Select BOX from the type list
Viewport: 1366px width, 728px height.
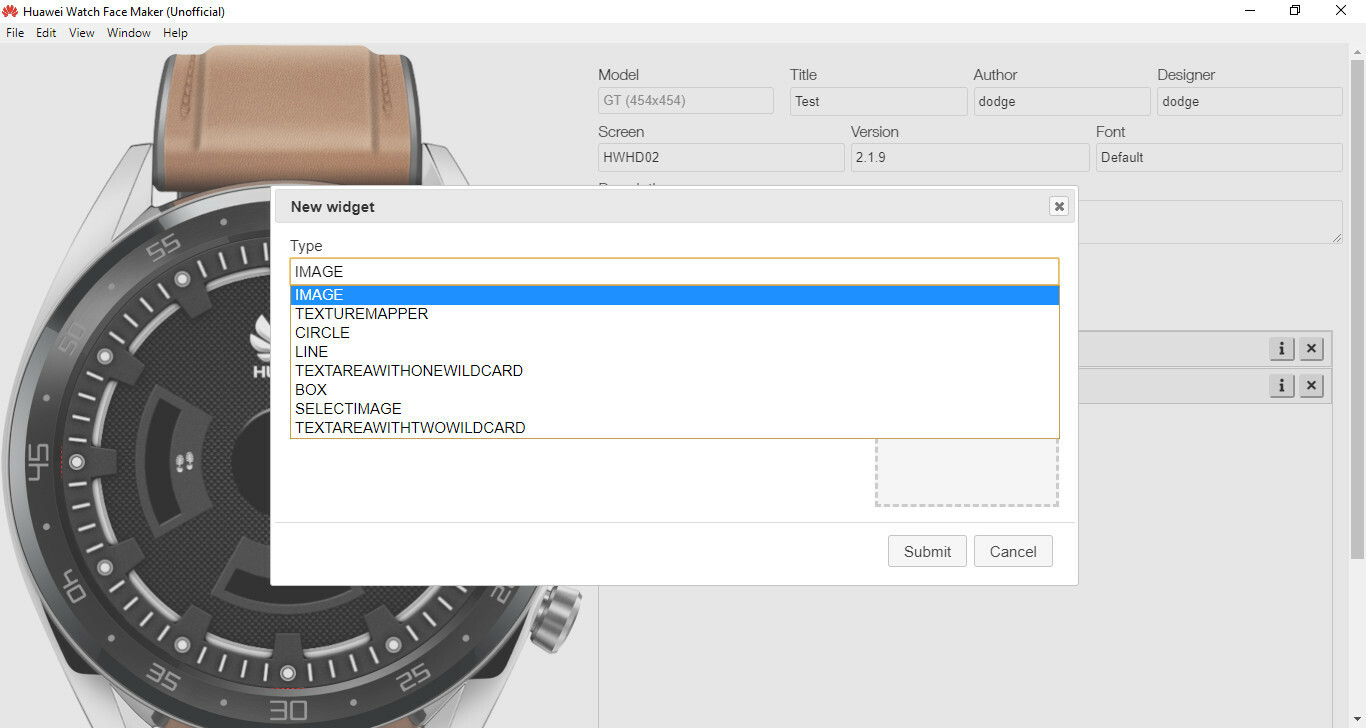(x=674, y=390)
